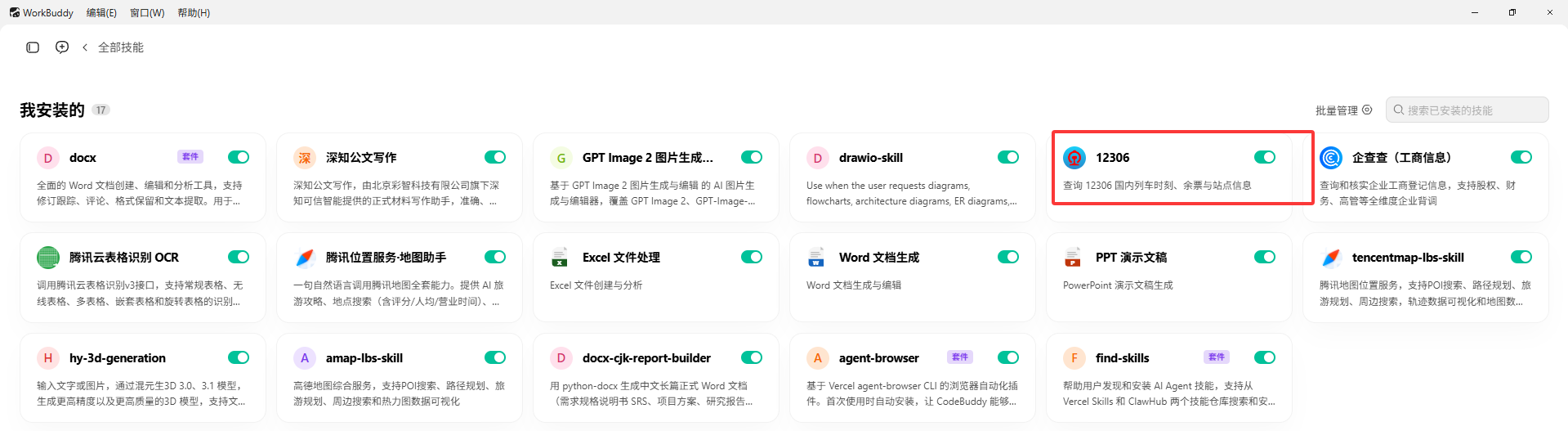This screenshot has height=431, width=1568.
Task: Click the installed count badge 17
Action: pyautogui.click(x=101, y=110)
